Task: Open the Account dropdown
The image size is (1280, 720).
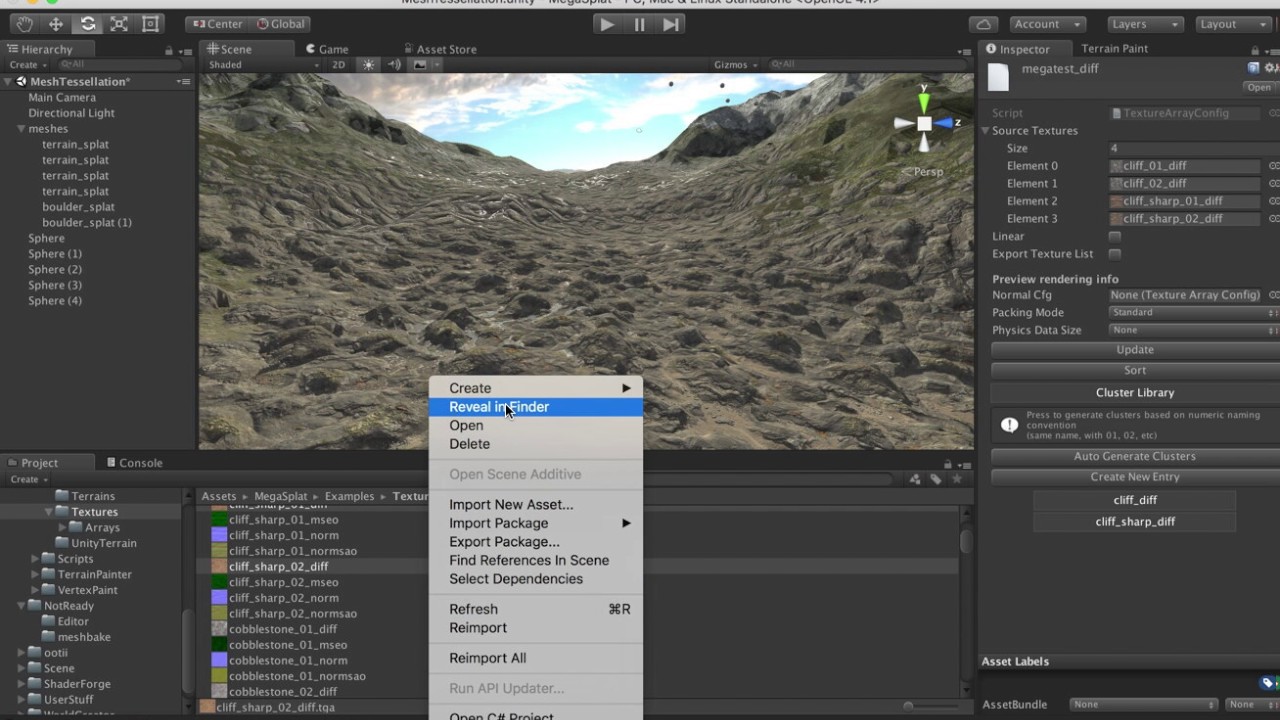Action: tap(1047, 24)
